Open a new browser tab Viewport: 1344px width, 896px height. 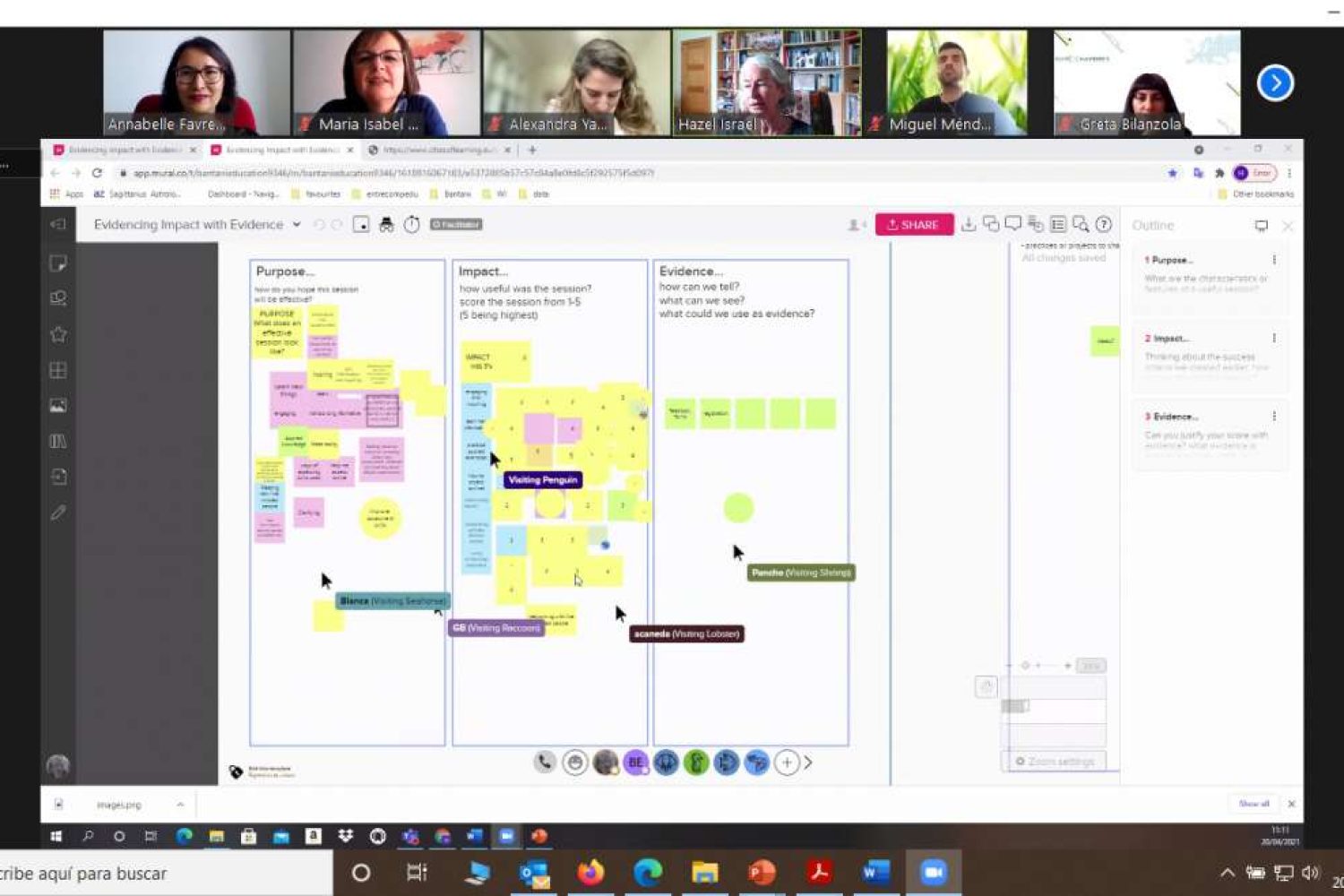point(532,150)
